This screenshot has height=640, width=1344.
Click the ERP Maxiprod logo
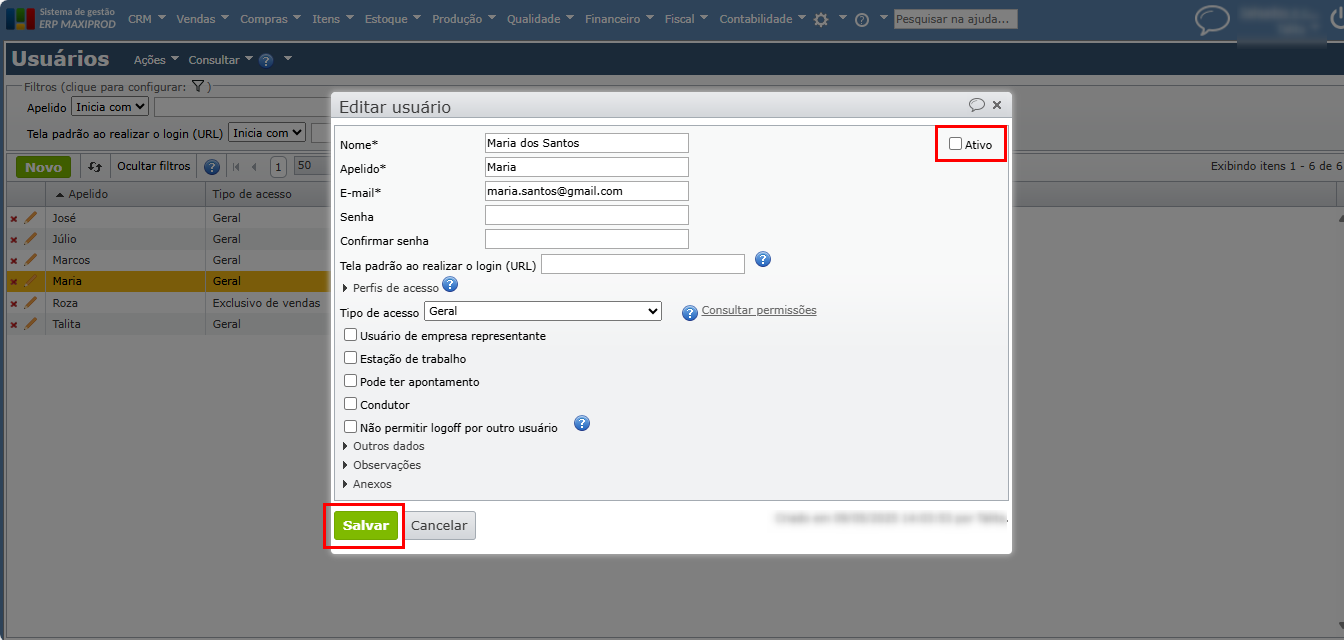[63, 18]
